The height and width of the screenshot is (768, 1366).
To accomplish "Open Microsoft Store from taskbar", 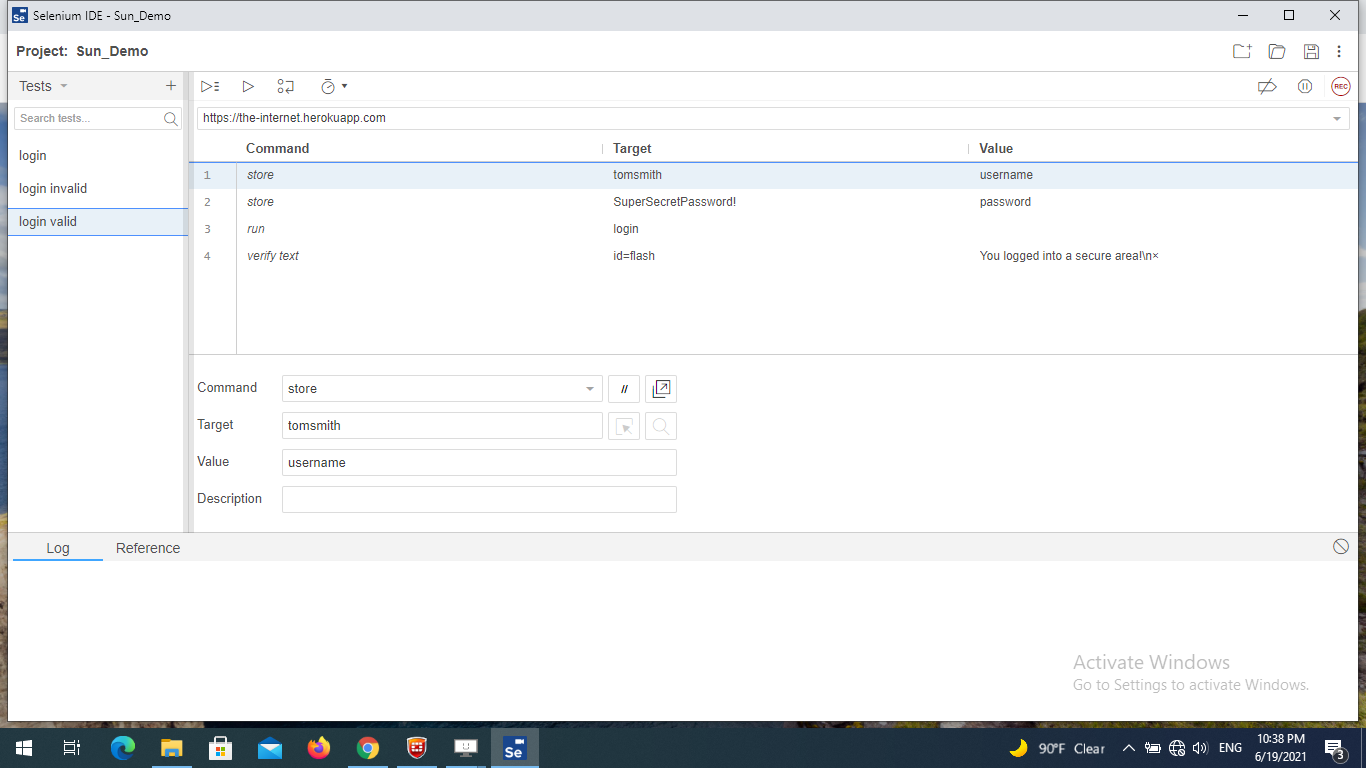I will [x=221, y=748].
